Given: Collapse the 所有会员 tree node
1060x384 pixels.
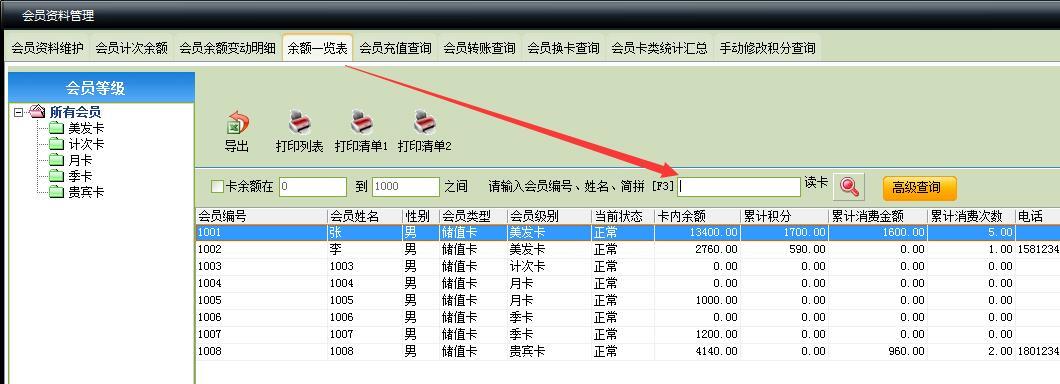Looking at the screenshot, I should pos(19,112).
